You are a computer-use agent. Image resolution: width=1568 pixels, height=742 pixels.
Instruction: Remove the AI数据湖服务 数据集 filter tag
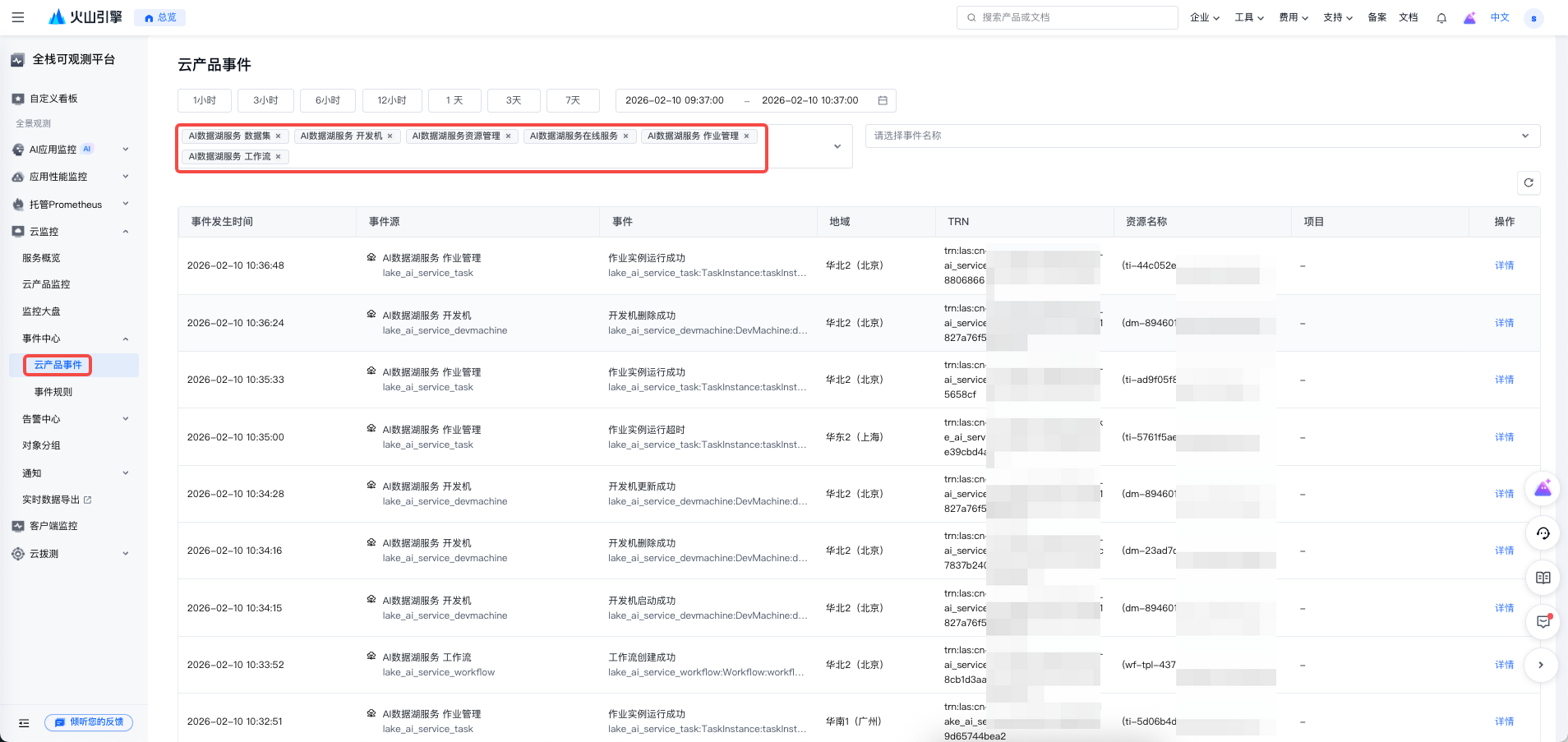[x=279, y=136]
